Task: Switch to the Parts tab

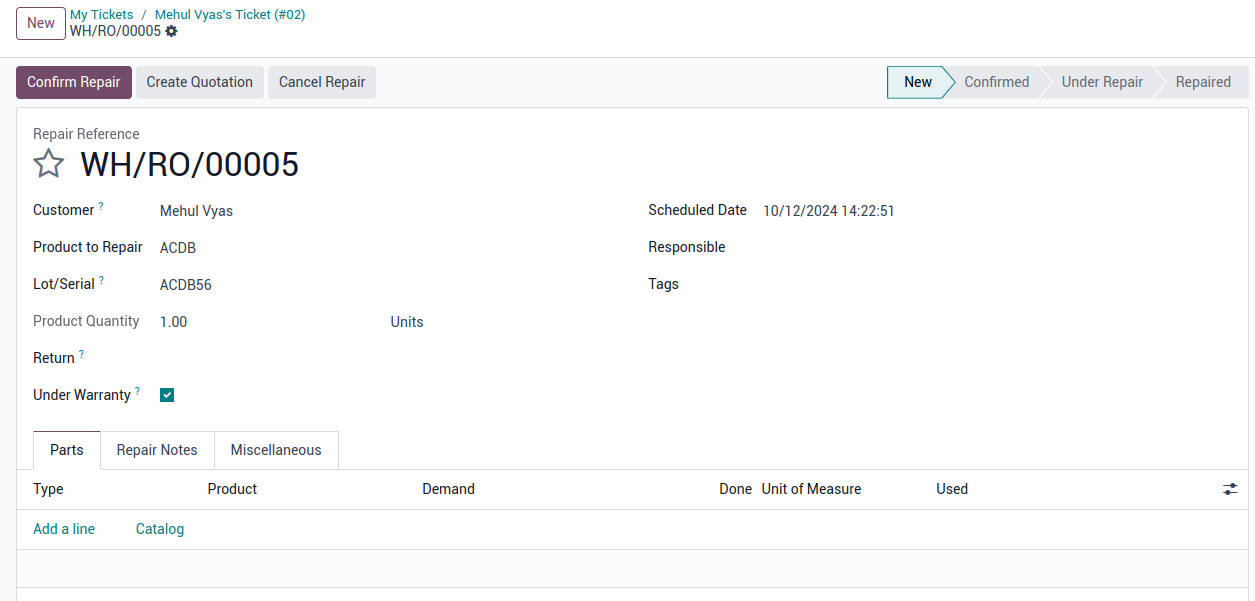Action: [67, 450]
